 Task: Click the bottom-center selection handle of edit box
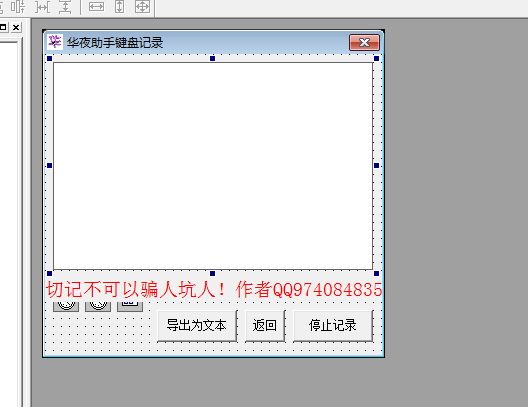click(212, 273)
